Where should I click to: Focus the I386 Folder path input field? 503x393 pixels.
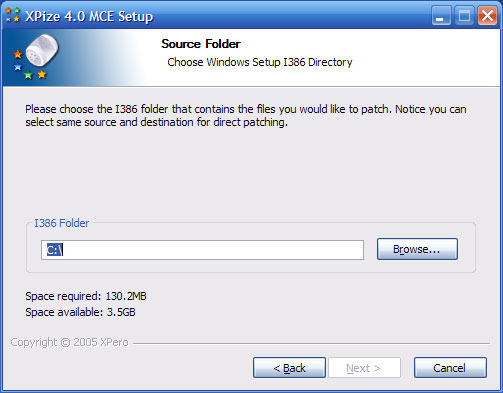202,250
